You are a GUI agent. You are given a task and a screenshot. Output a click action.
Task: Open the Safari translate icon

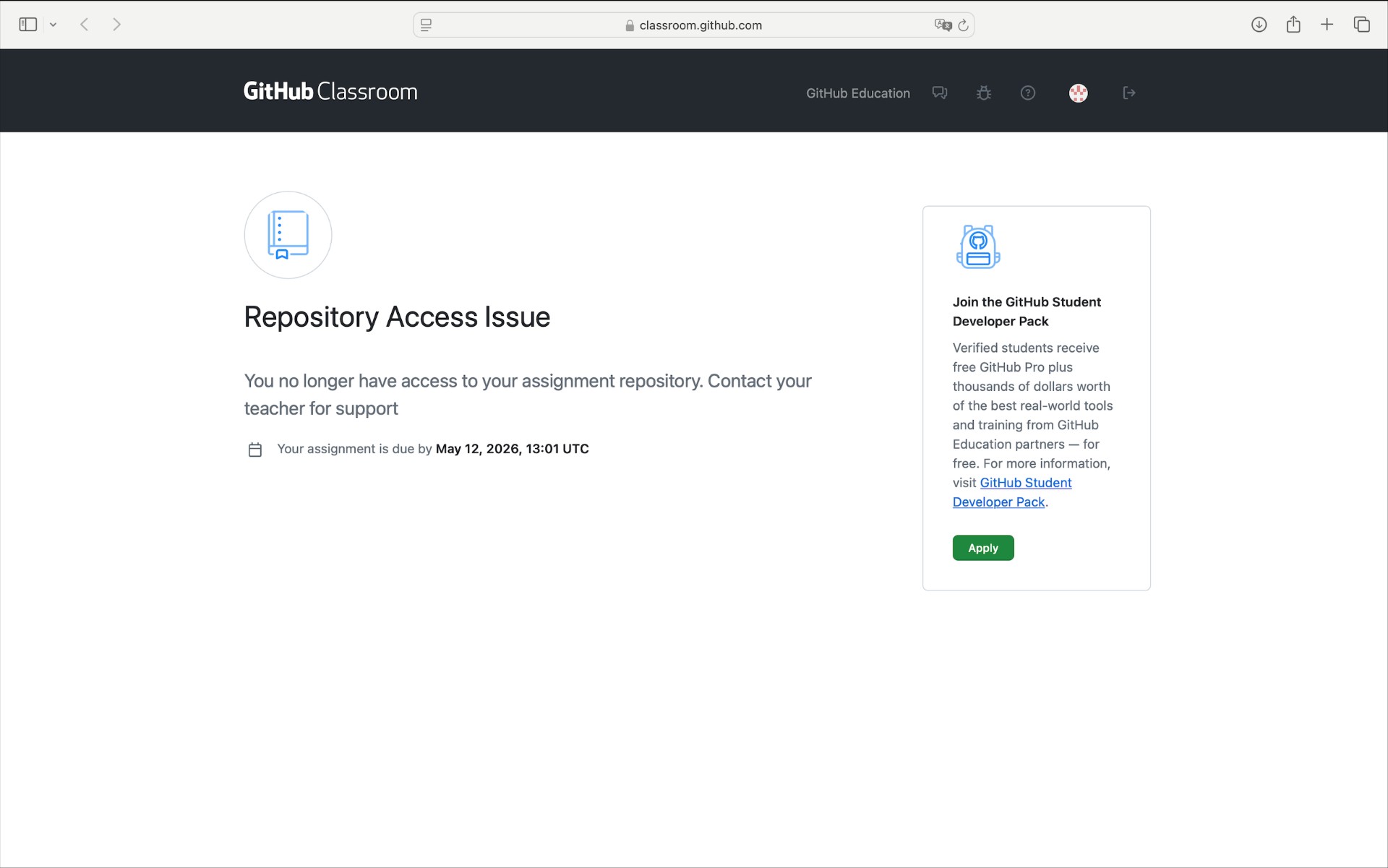(943, 25)
